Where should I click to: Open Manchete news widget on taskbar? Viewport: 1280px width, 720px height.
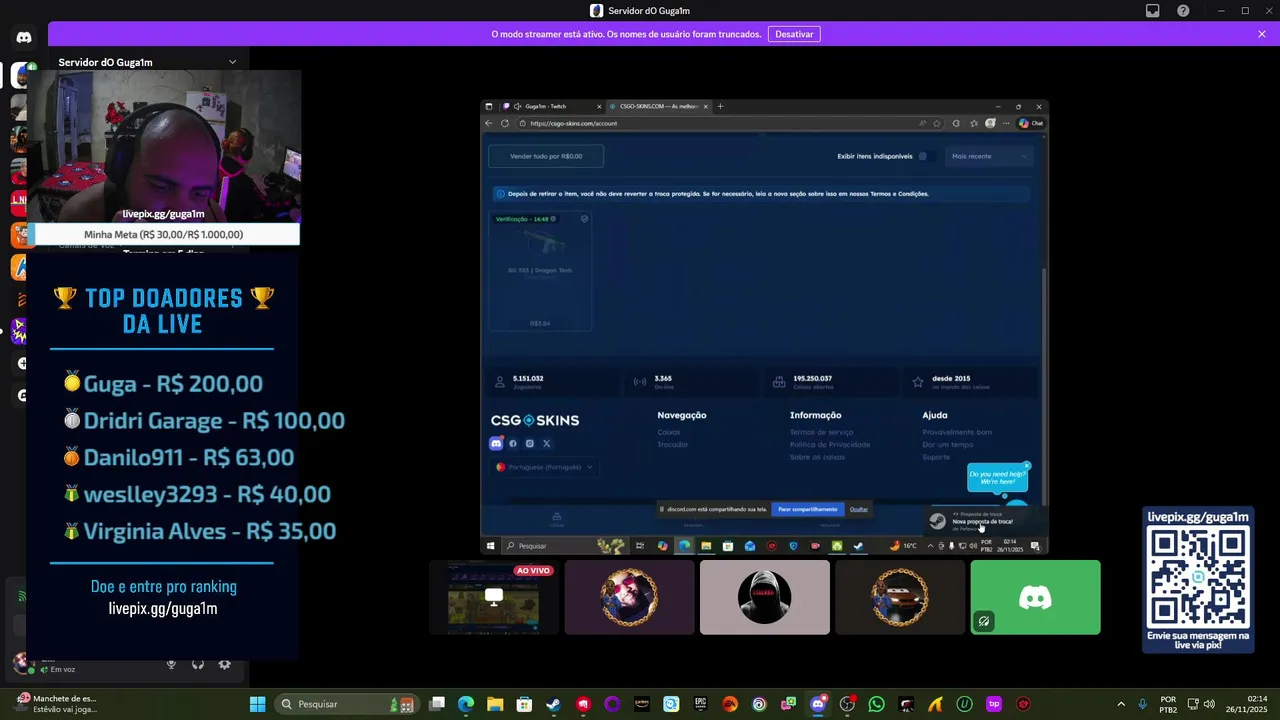(55, 704)
